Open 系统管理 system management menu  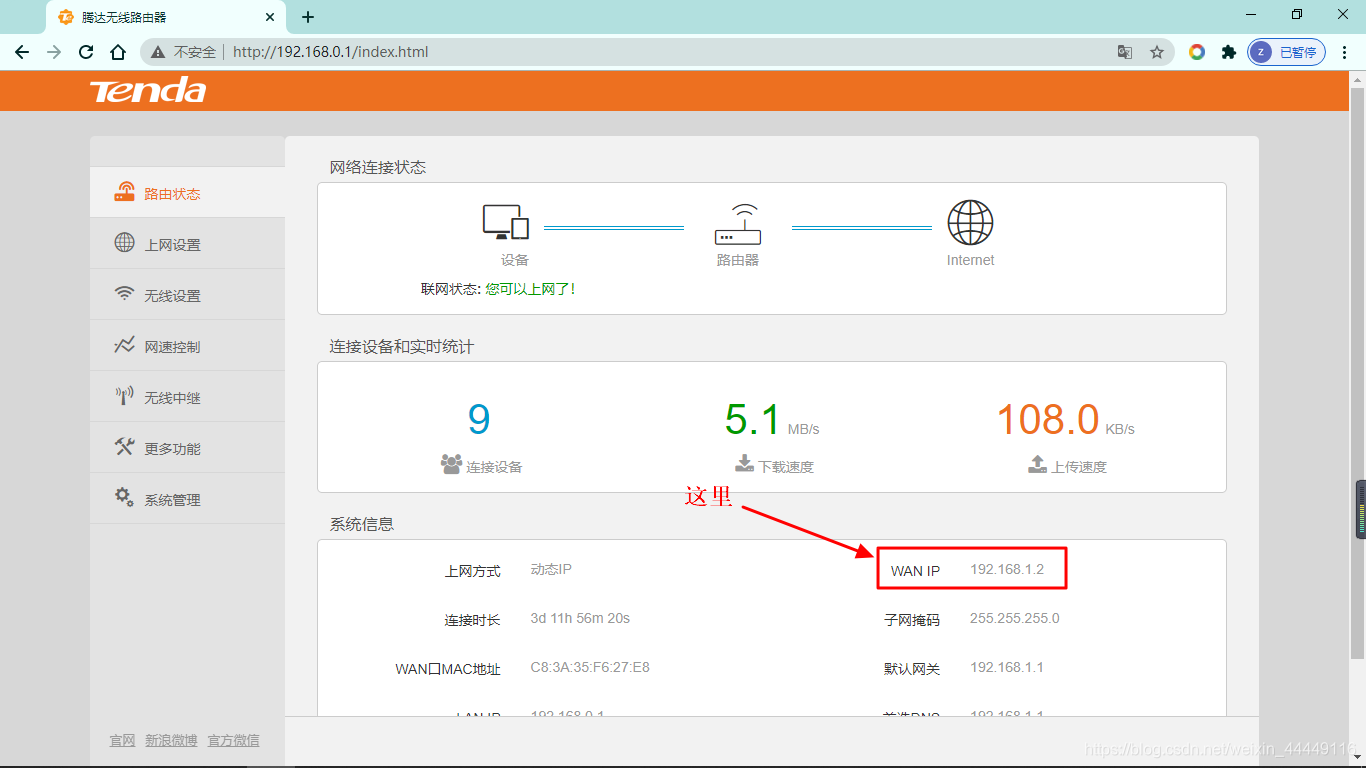tap(187, 499)
